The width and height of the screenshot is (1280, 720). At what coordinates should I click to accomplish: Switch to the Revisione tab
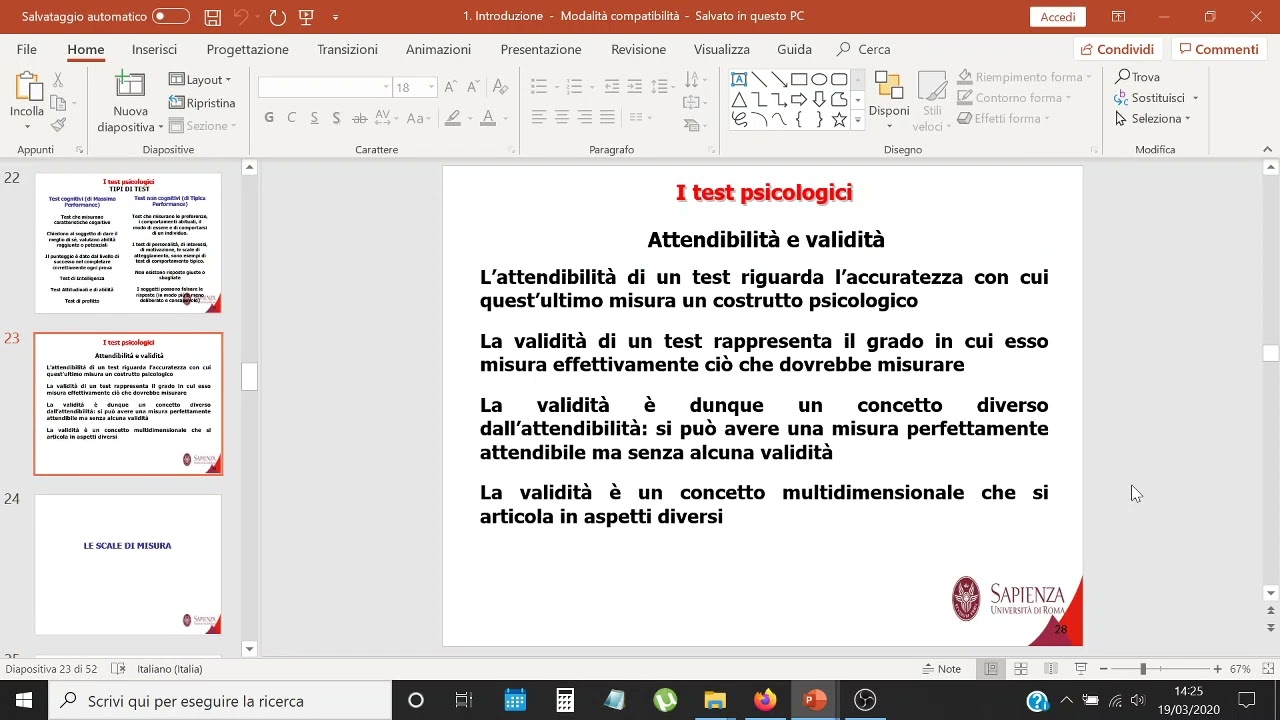click(638, 49)
